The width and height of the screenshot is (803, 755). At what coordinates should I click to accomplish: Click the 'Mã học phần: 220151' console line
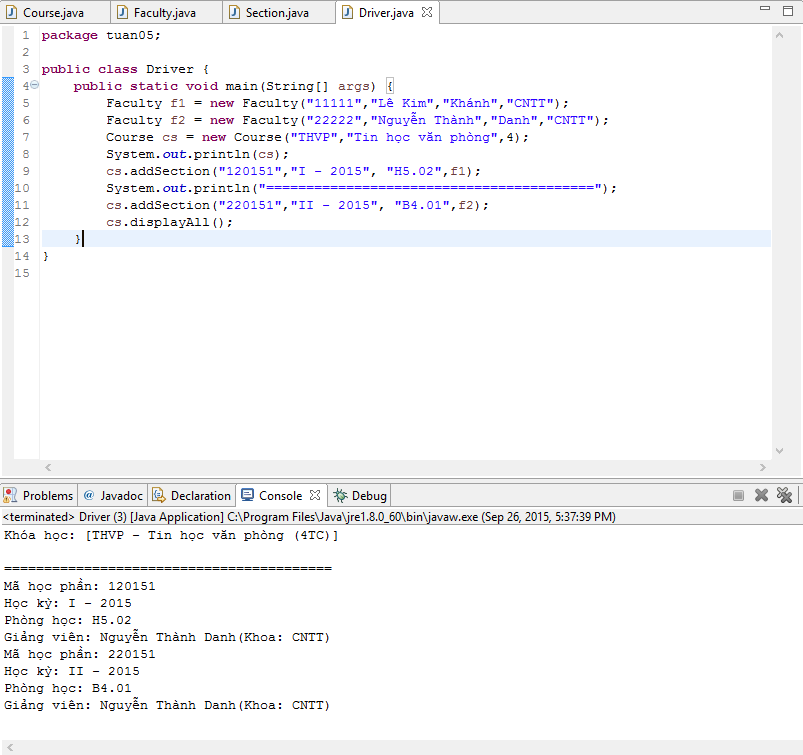(80, 654)
